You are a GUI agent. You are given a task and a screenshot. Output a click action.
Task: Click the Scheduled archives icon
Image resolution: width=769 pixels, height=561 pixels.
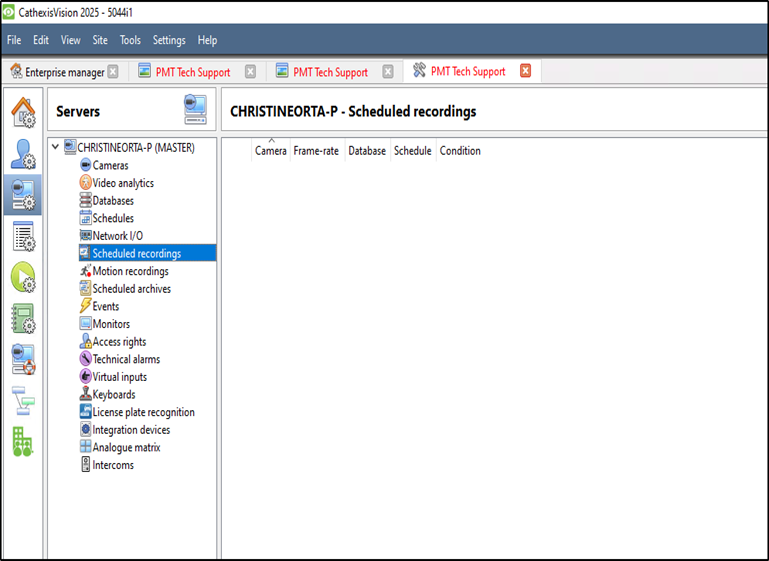(x=85, y=288)
